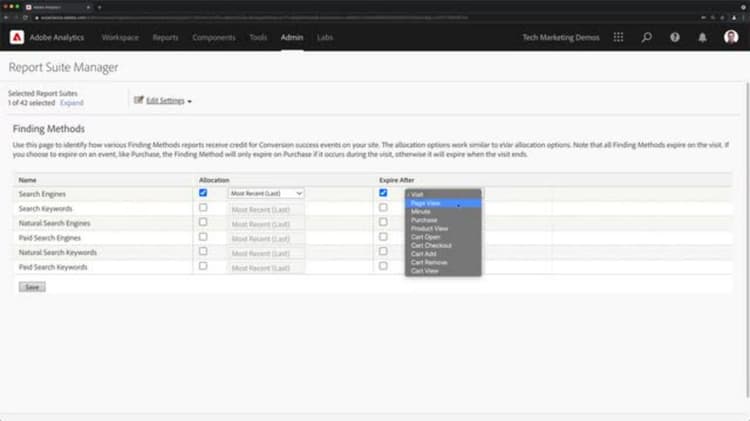This screenshot has height=421, width=750.
Task: Open the search magnifier icon
Action: click(647, 37)
